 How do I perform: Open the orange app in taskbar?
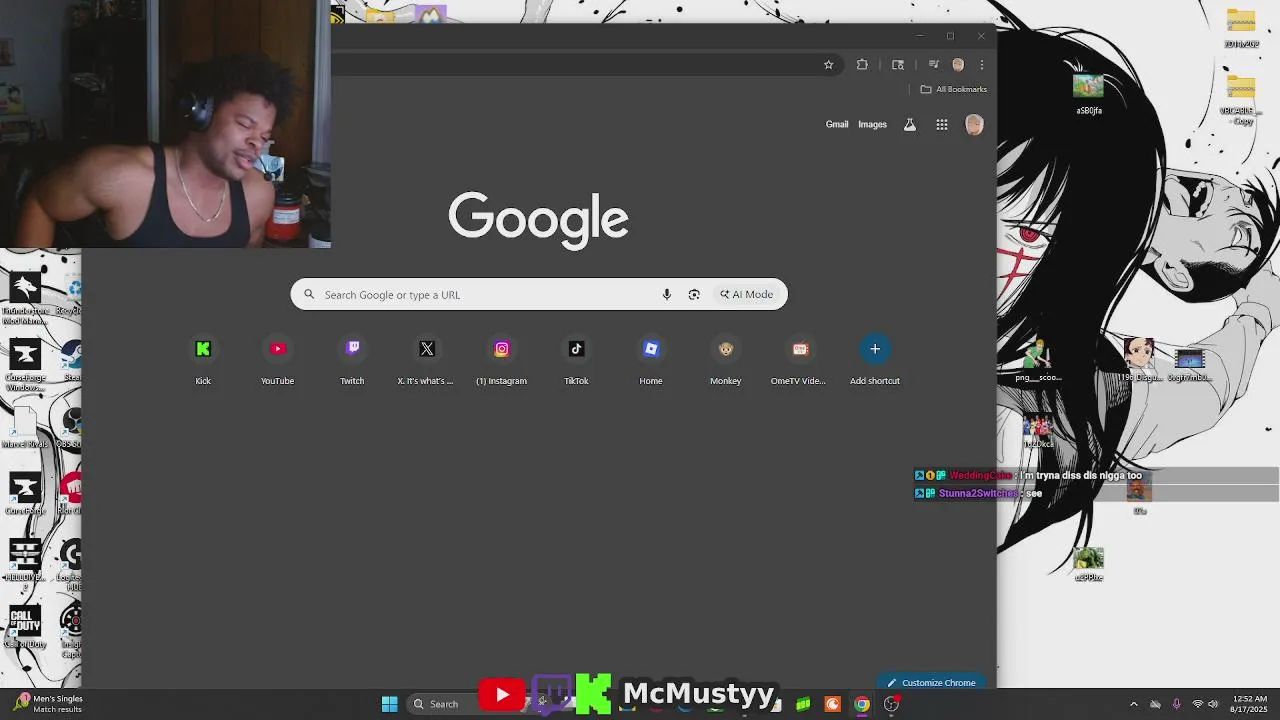click(832, 704)
